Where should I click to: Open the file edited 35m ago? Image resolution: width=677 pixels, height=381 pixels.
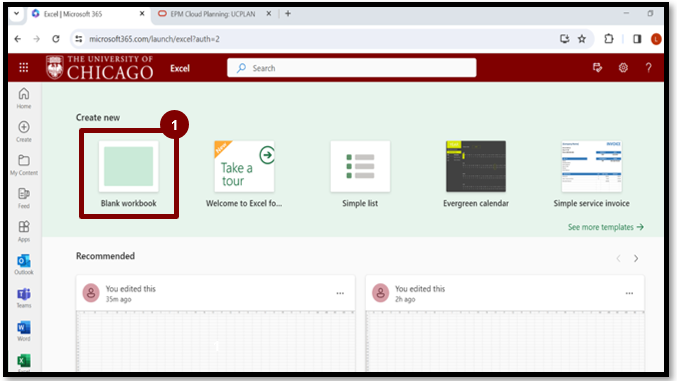click(x=215, y=323)
